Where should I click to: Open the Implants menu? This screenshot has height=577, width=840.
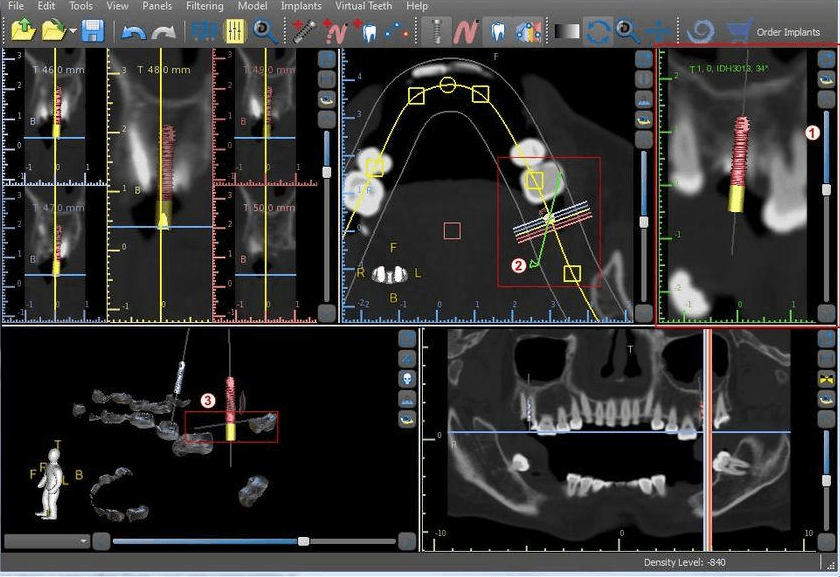click(x=301, y=6)
